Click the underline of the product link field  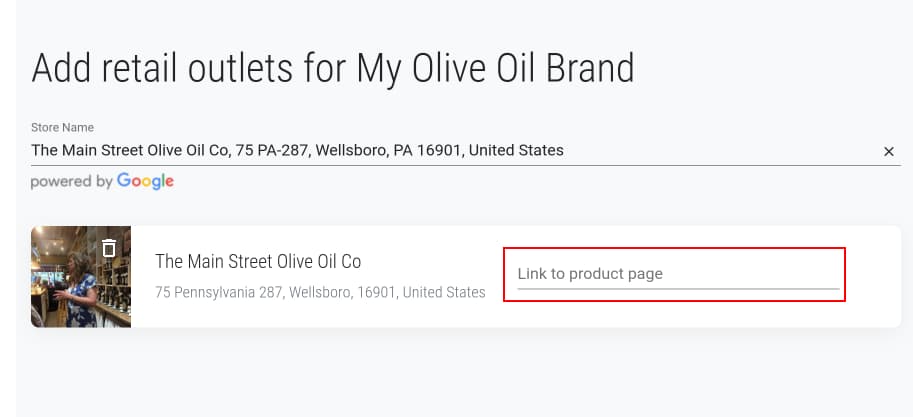pos(678,289)
